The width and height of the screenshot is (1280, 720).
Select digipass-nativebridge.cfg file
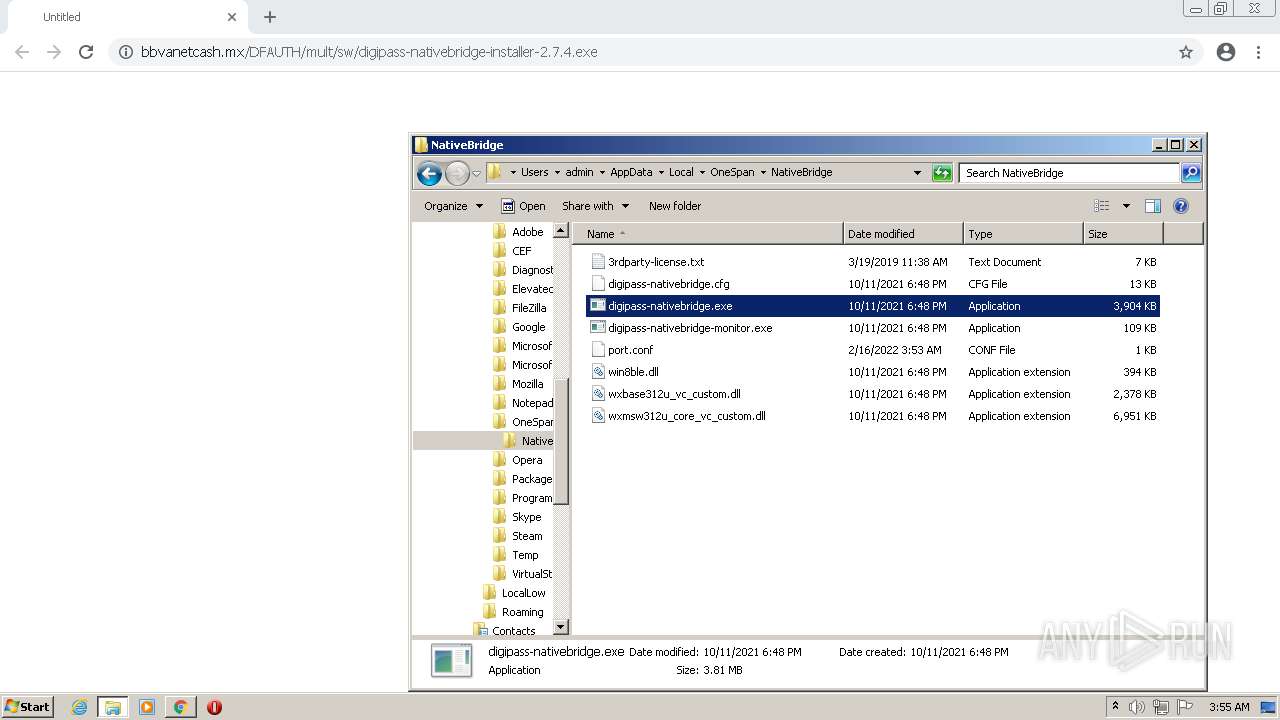point(668,284)
